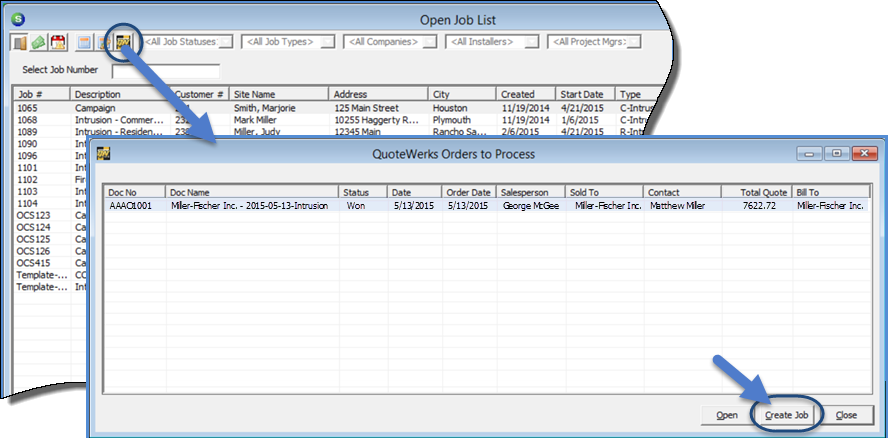Sort by Created column header
Image resolution: width=890 pixels, height=438 pixels.
coord(526,94)
